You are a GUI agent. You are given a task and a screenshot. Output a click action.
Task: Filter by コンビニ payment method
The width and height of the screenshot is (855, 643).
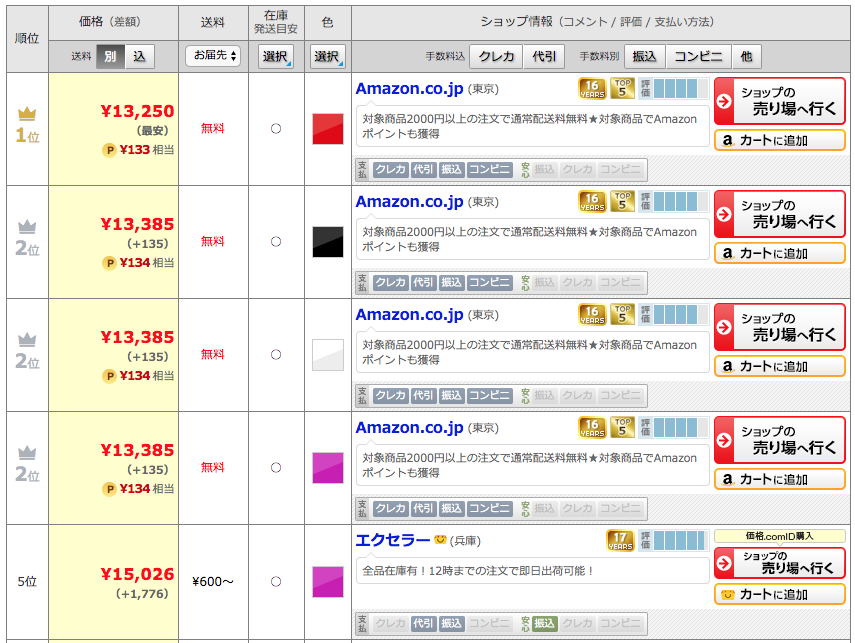click(699, 56)
